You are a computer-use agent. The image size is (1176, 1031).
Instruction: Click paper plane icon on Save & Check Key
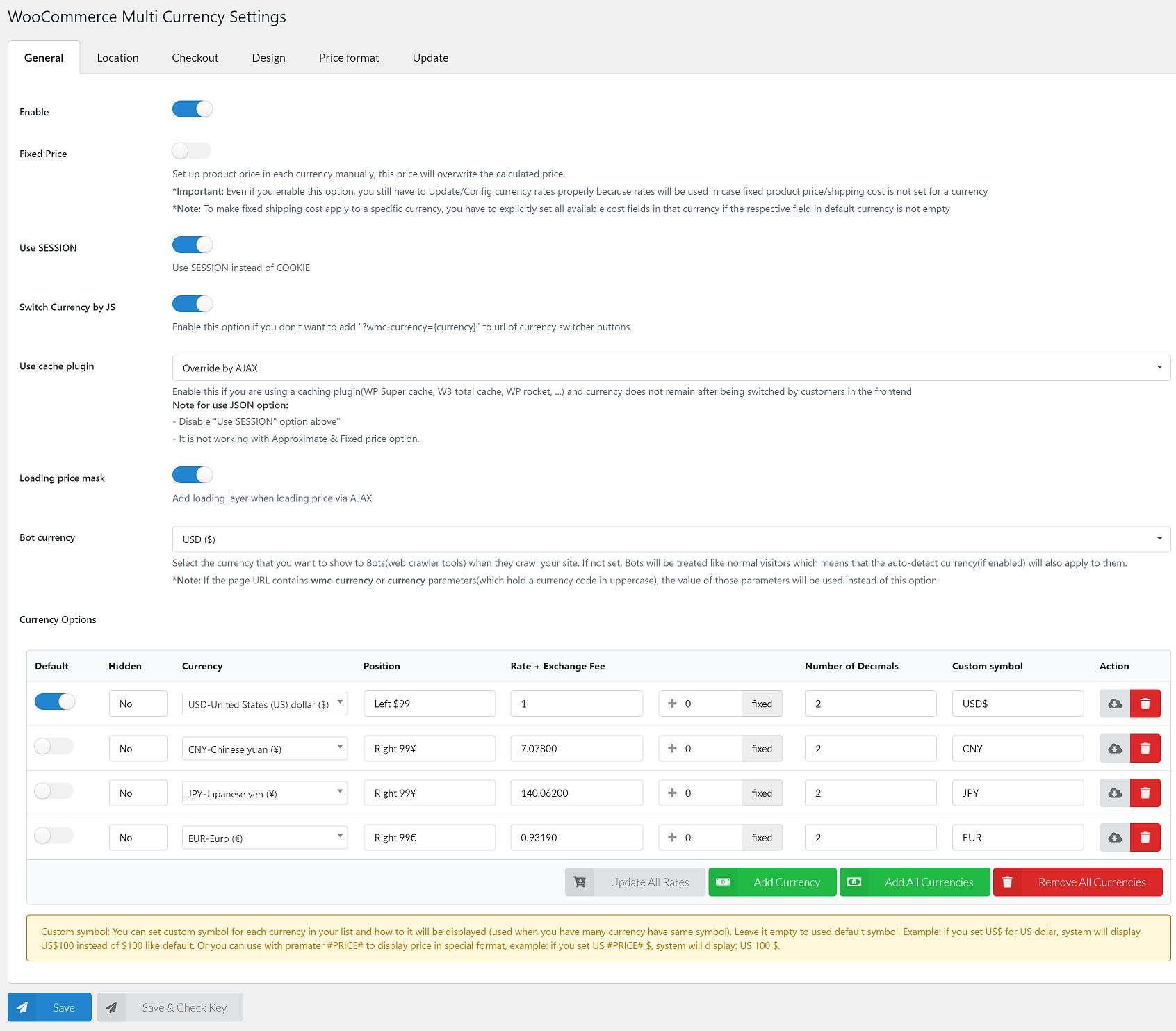coord(111,1007)
